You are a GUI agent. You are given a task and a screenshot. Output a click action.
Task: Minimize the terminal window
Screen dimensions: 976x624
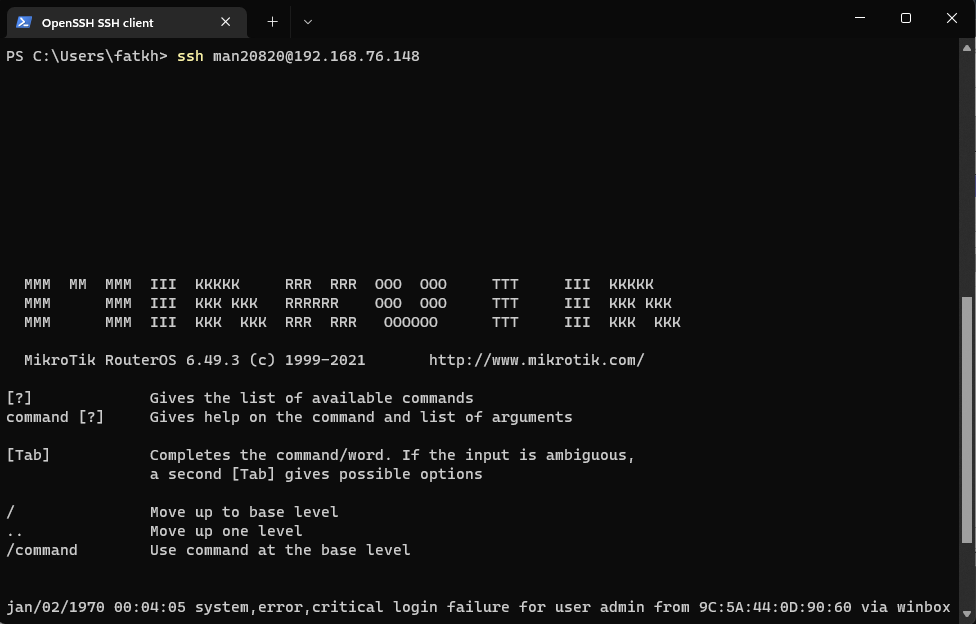click(859, 18)
